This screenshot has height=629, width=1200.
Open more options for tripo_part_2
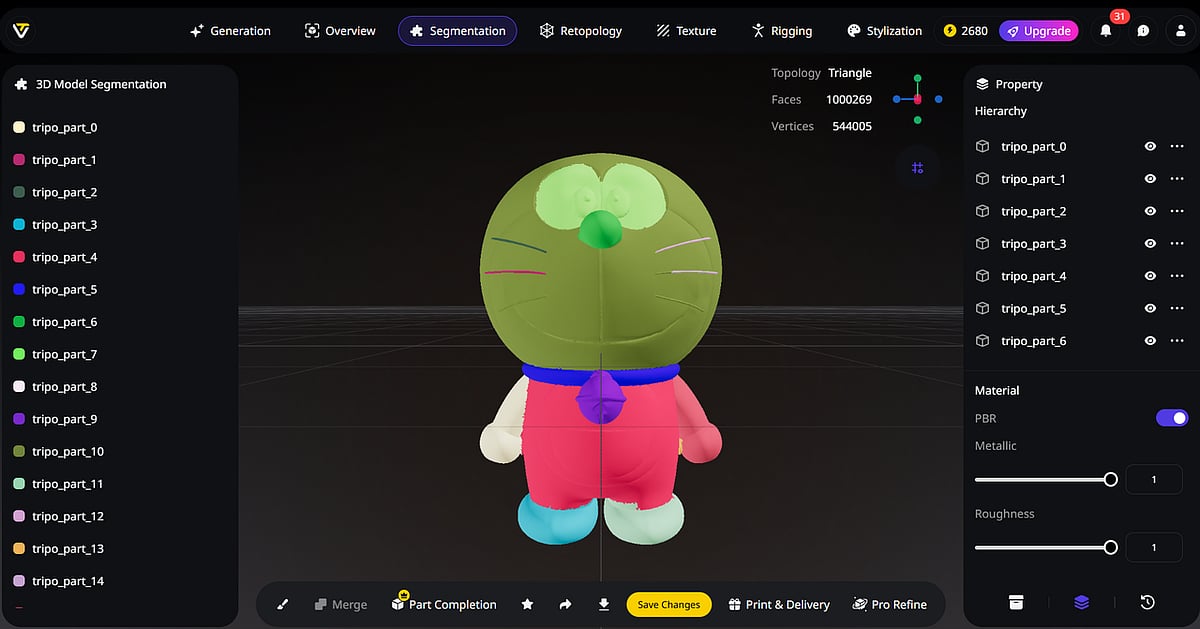coord(1176,211)
